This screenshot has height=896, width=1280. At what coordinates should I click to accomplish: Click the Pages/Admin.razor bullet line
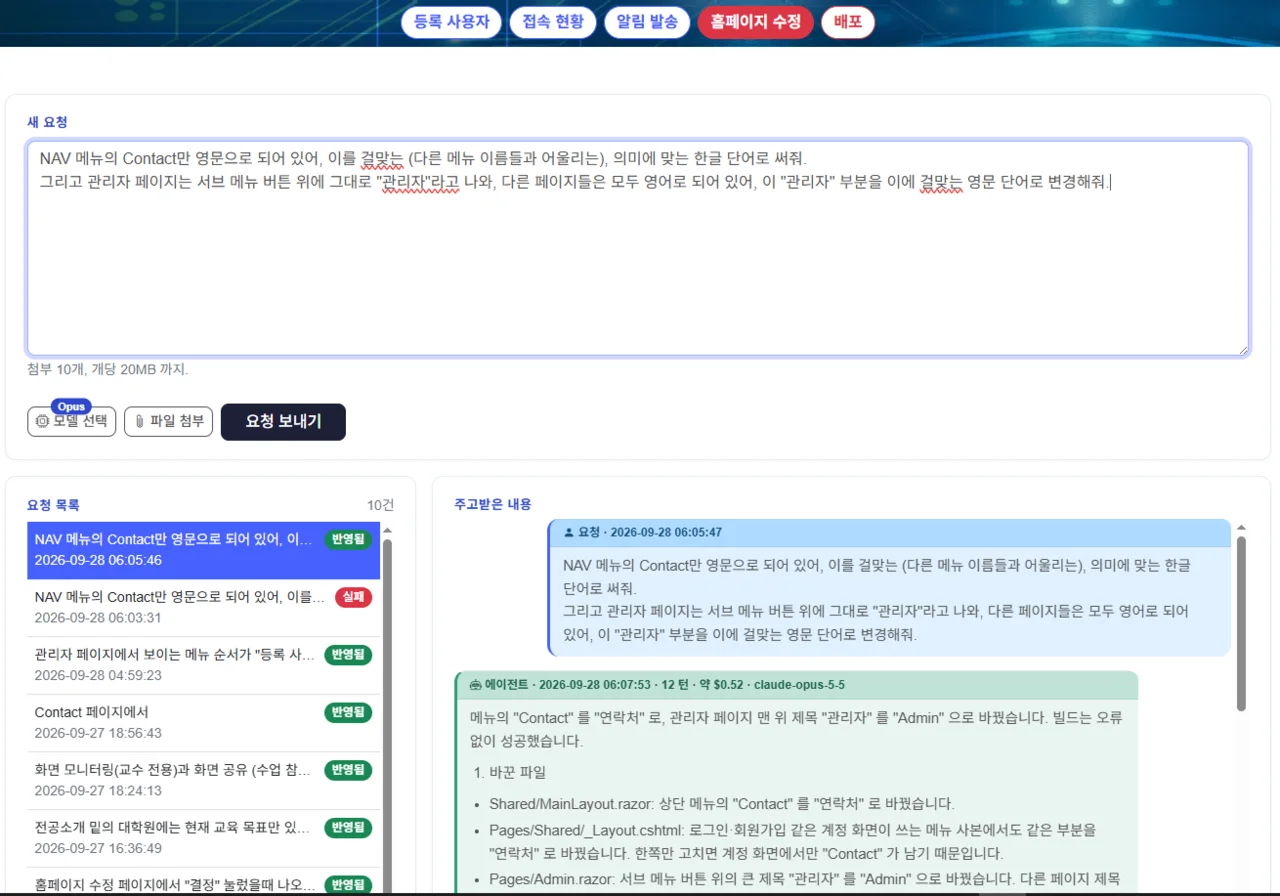(805, 881)
